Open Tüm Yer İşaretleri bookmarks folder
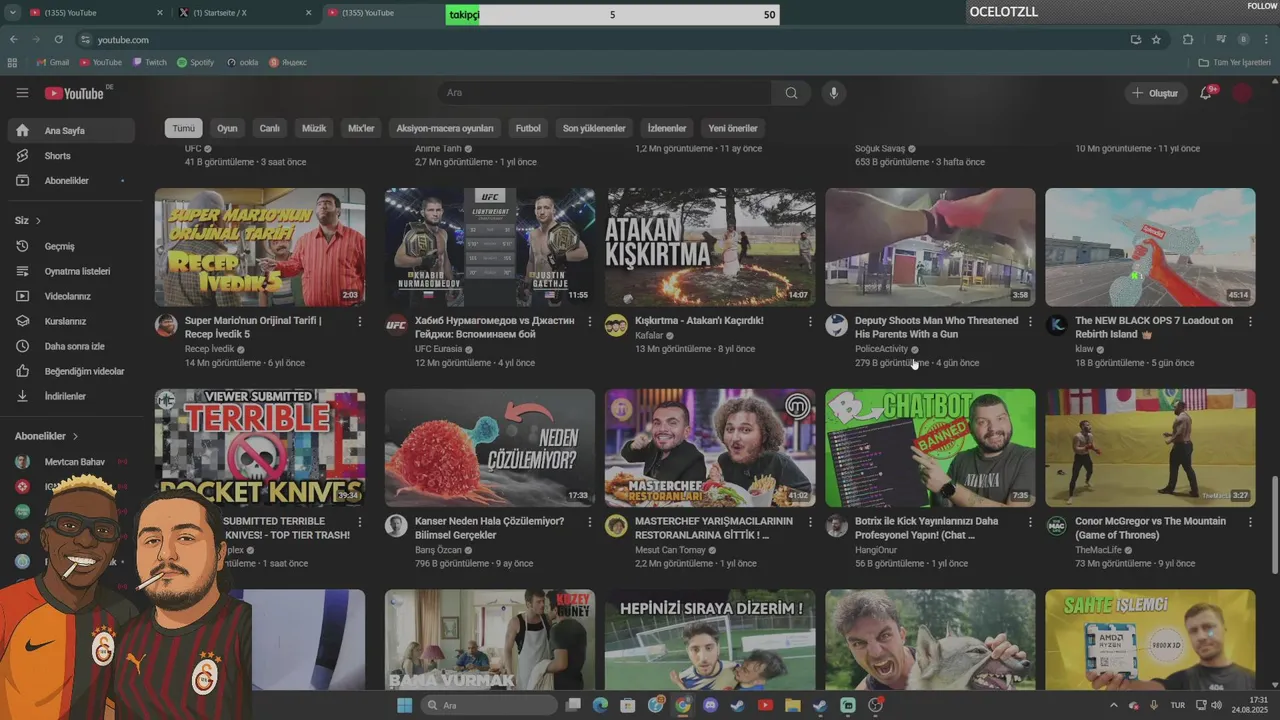Viewport: 1280px width, 720px height. point(1235,62)
